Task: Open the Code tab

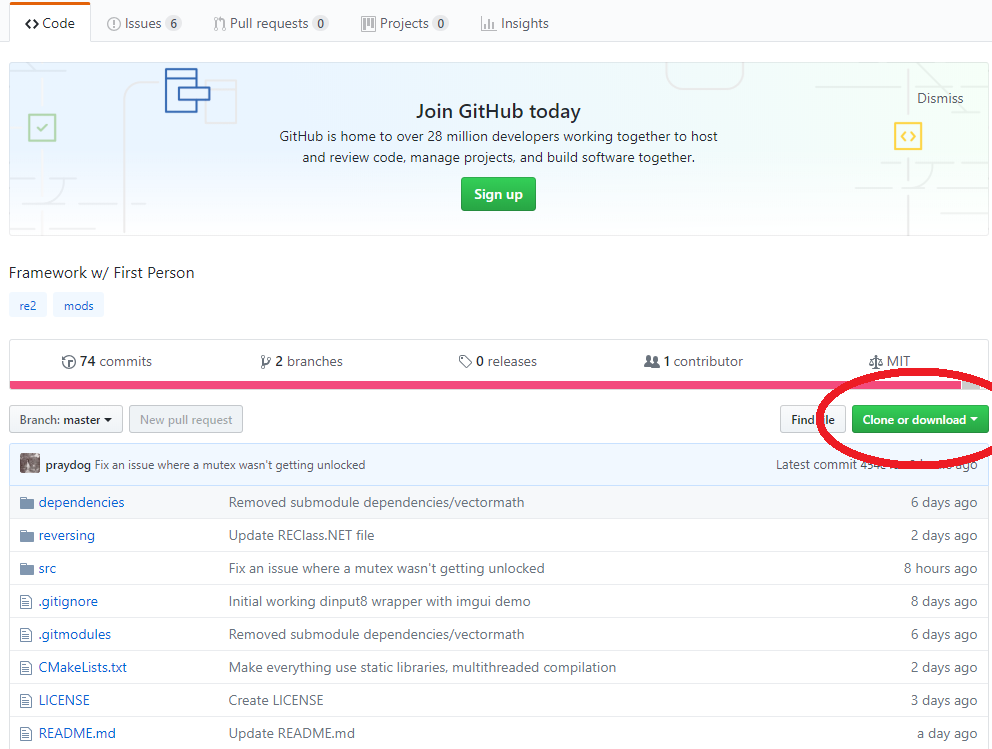Action: click(x=49, y=23)
